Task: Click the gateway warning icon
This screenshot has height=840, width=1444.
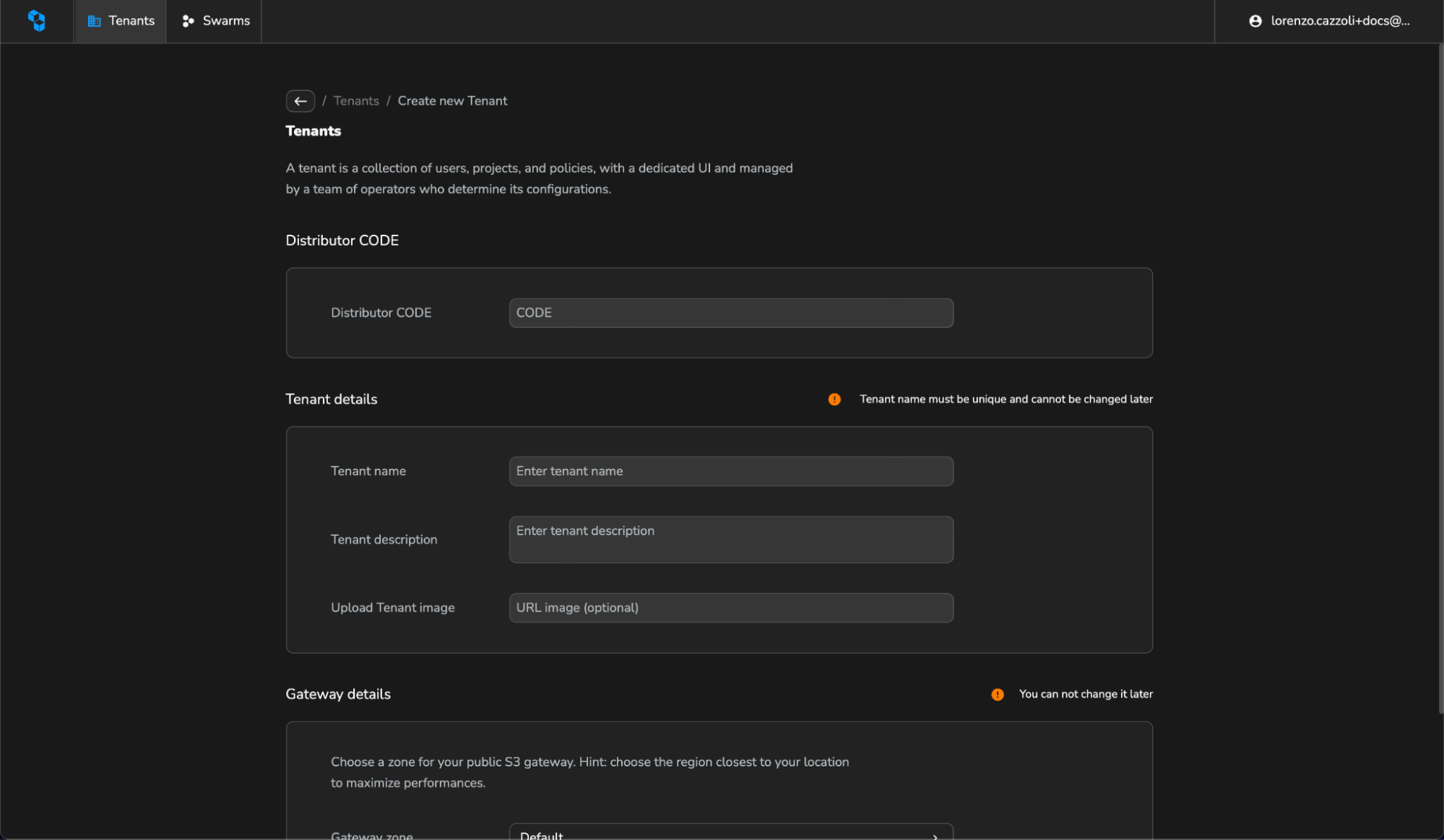Action: pyautogui.click(x=998, y=694)
